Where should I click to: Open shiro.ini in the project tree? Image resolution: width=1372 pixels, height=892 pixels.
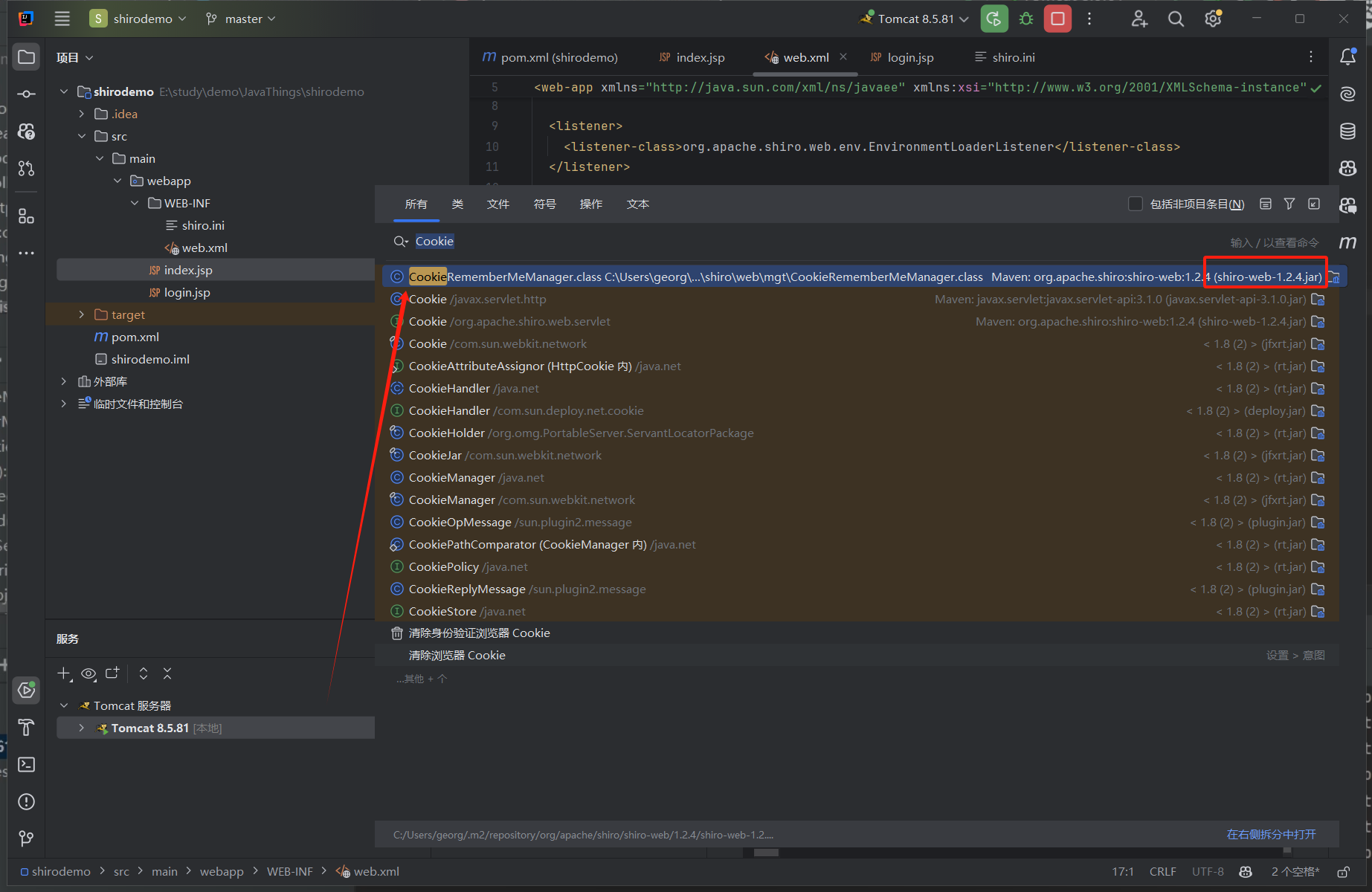pyautogui.click(x=202, y=225)
